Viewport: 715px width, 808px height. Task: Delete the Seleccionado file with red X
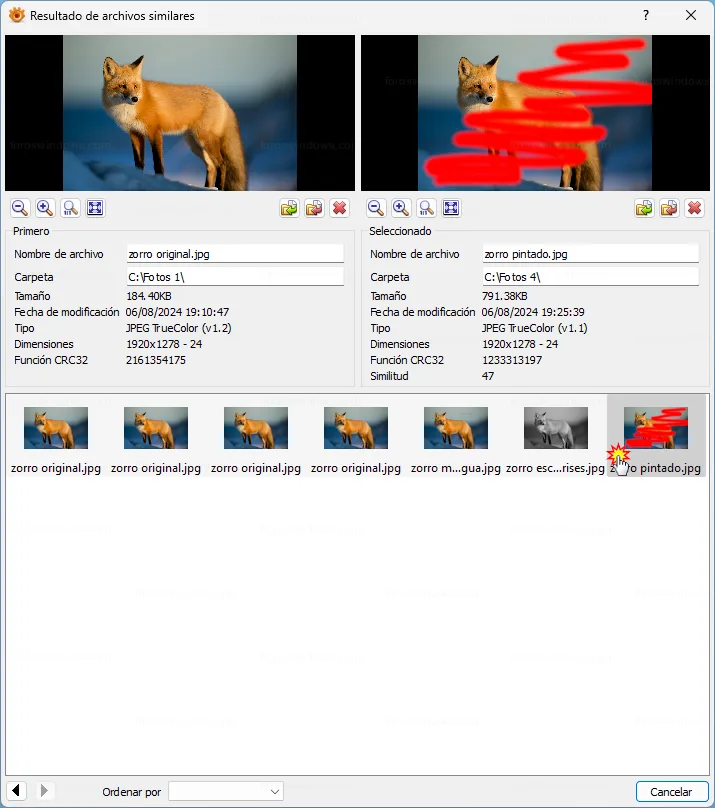[x=694, y=208]
